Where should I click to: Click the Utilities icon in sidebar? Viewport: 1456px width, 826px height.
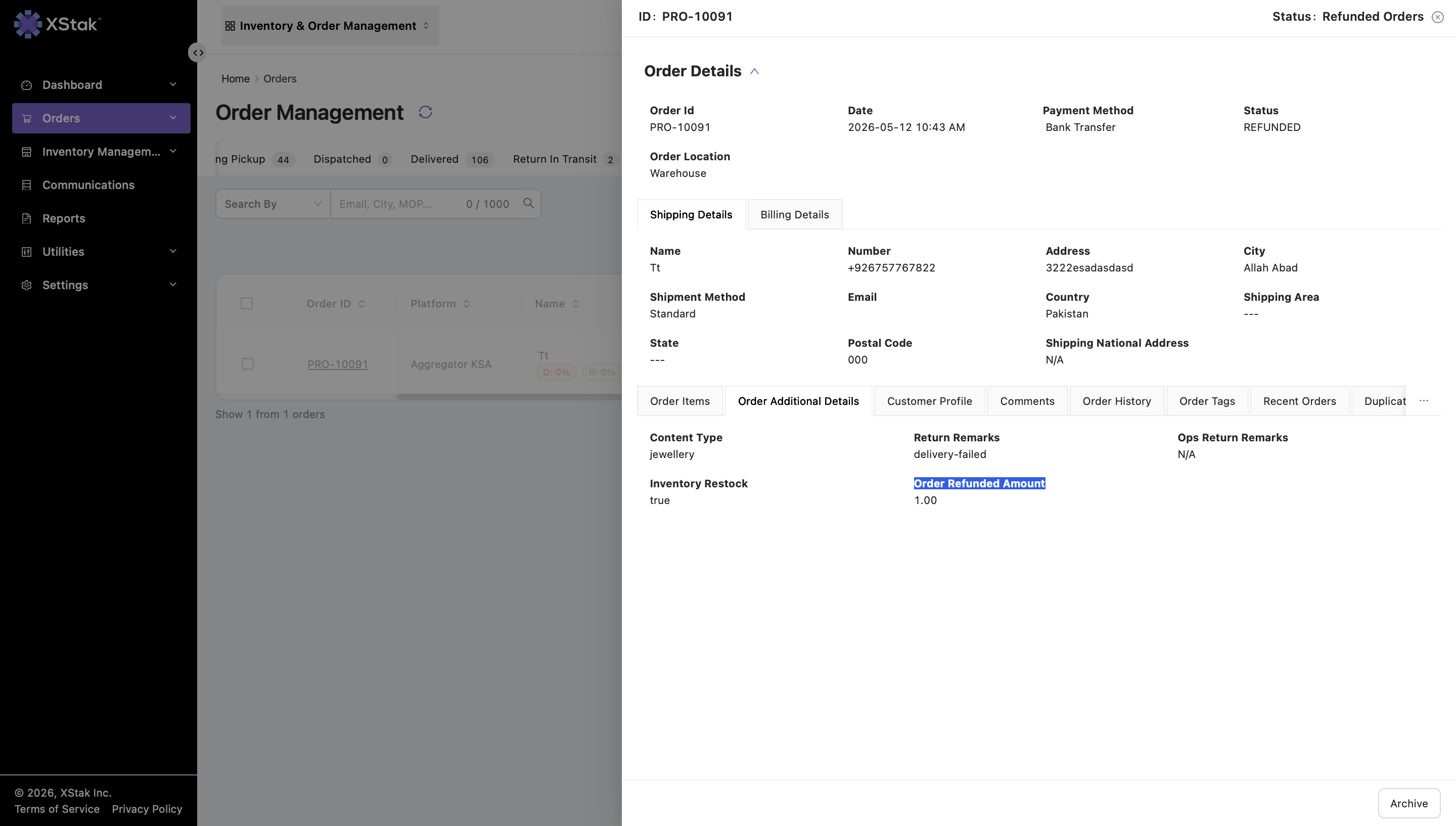point(26,252)
